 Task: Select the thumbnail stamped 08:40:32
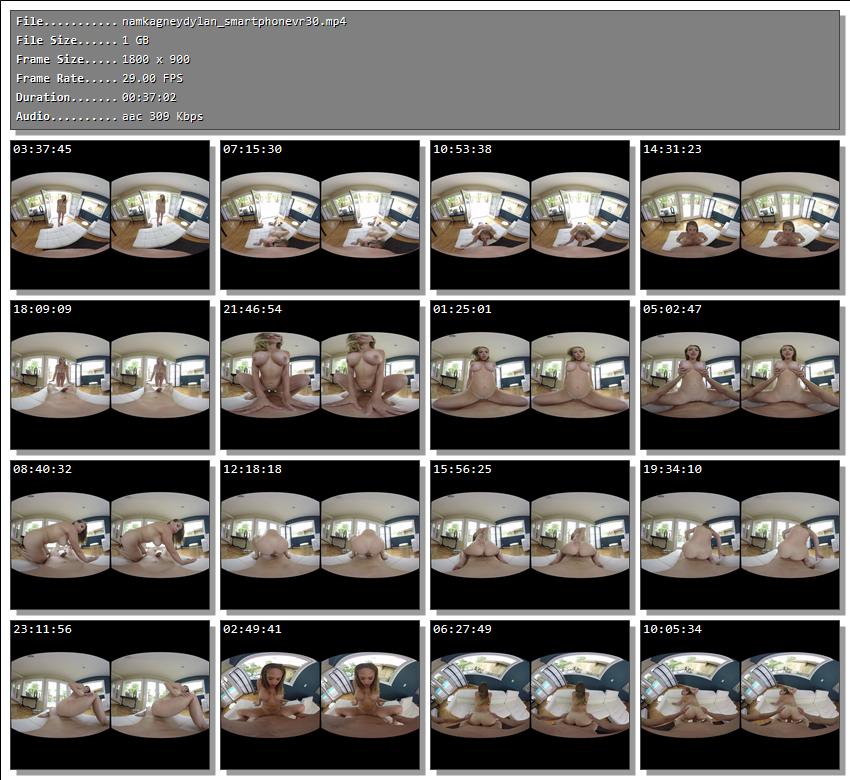tap(110, 535)
